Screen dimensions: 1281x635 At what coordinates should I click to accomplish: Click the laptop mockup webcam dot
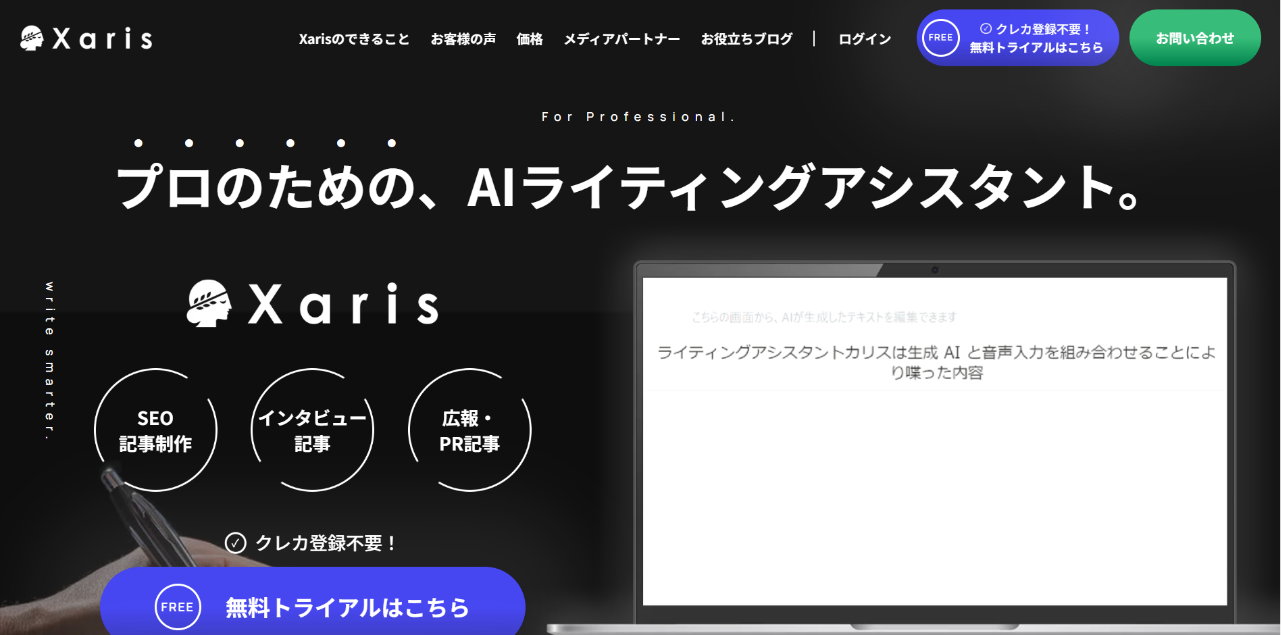(x=934, y=270)
